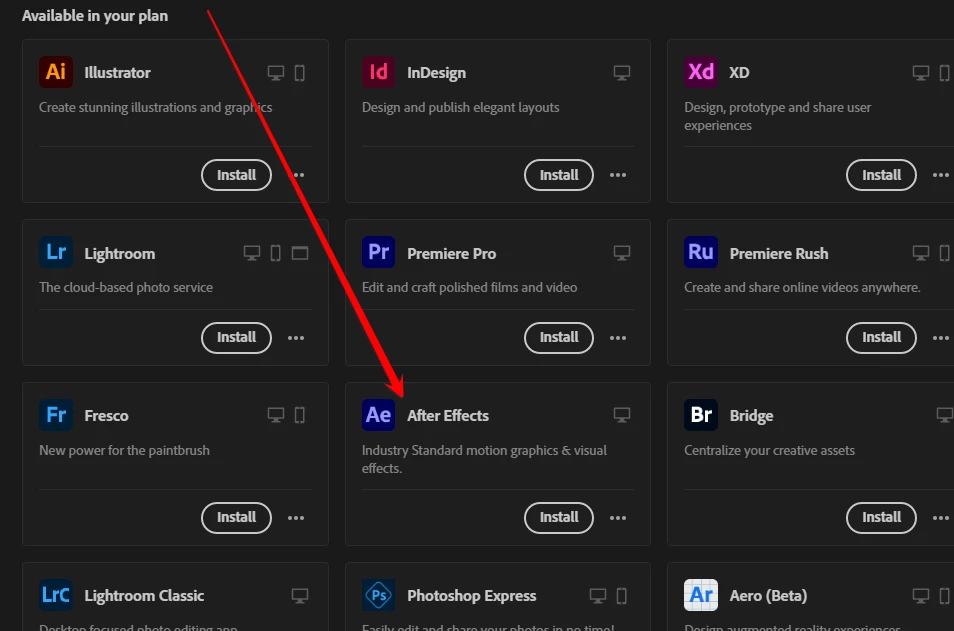Image resolution: width=954 pixels, height=631 pixels.
Task: Click Lightroom's mobile platform icon
Action: [276, 253]
